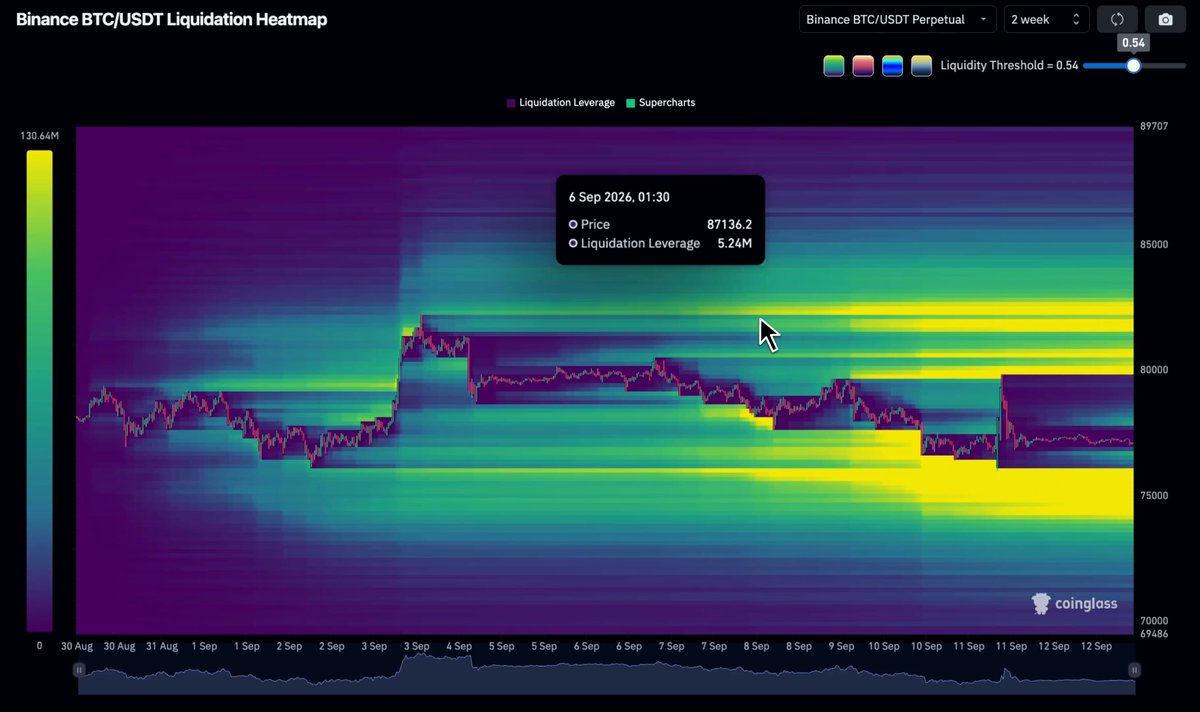
Task: Click the tooltip price value 87136.2
Action: (729, 225)
